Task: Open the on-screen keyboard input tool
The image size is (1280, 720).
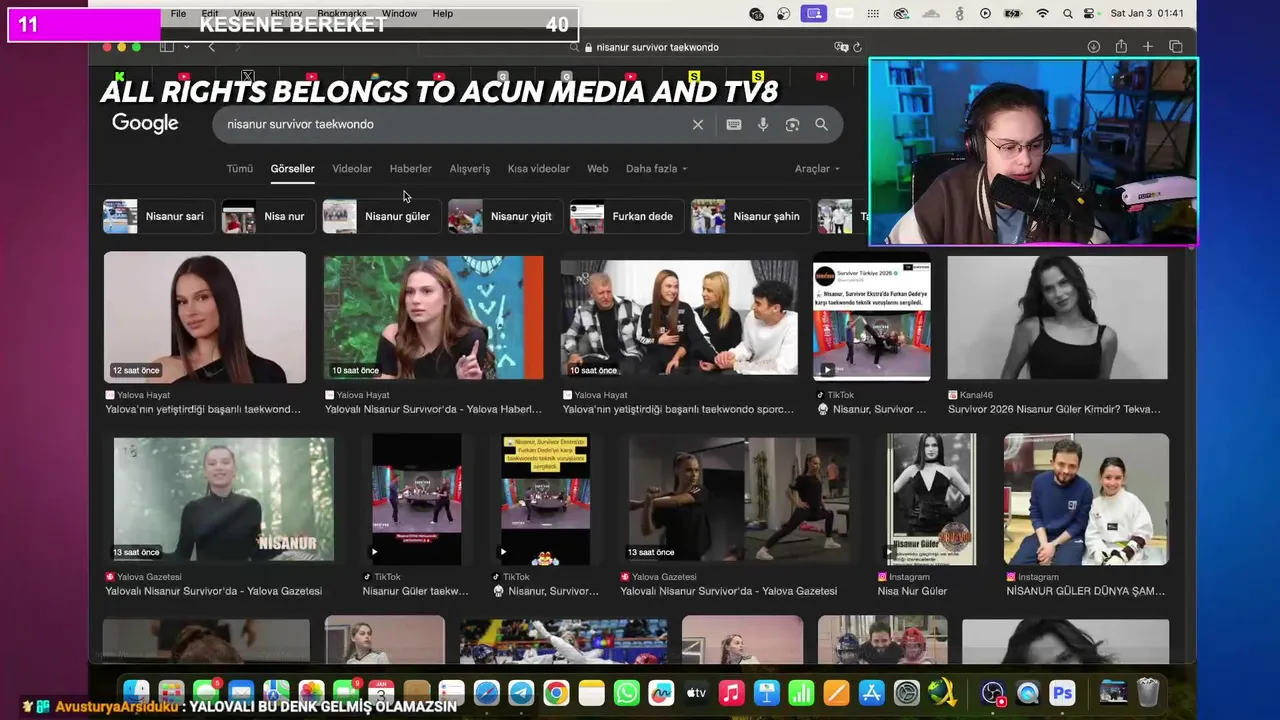Action: [x=734, y=125]
